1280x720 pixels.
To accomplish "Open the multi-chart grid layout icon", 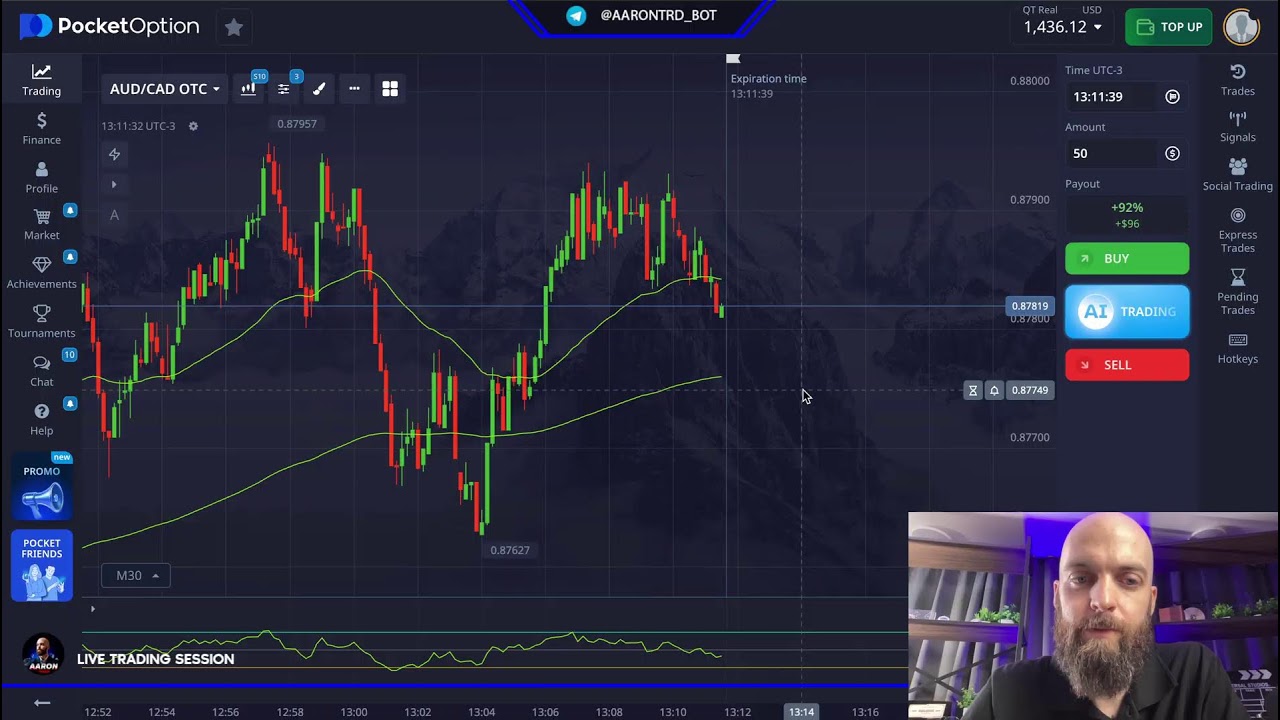I will [x=390, y=89].
